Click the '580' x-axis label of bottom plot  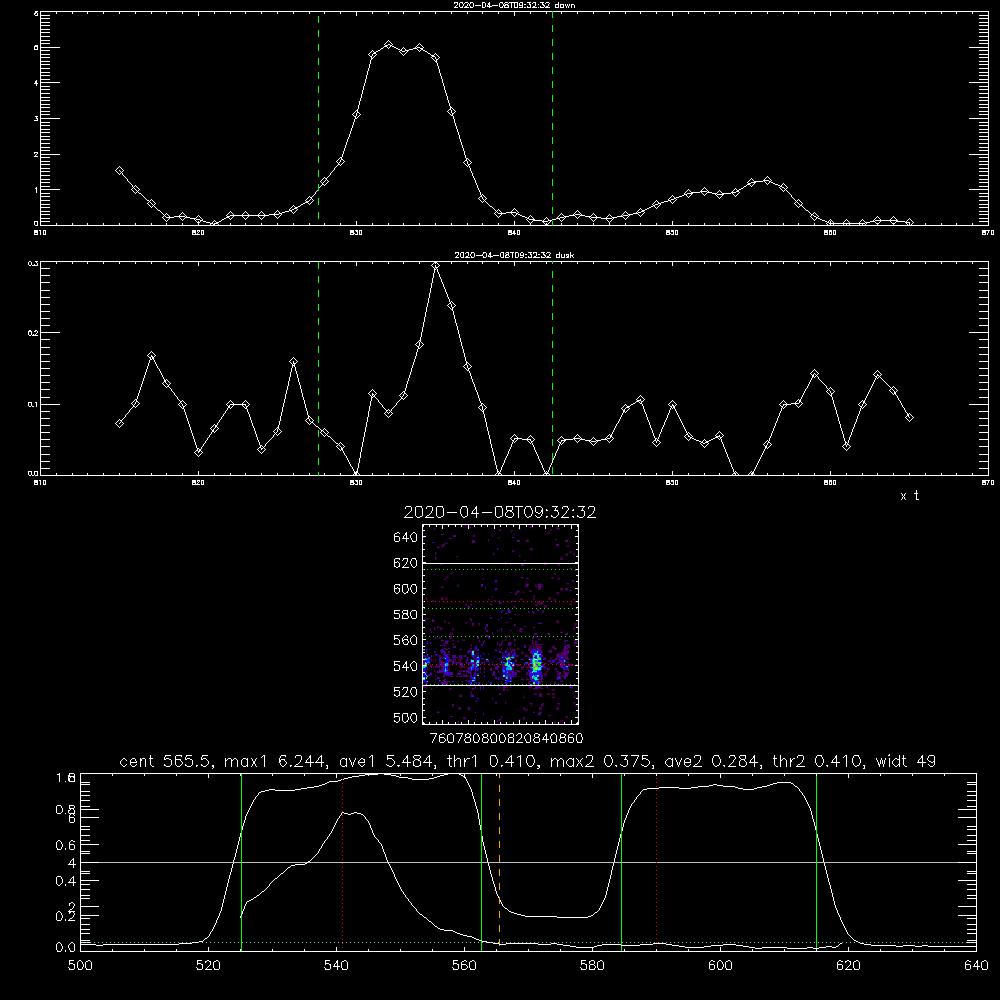pyautogui.click(x=592, y=966)
